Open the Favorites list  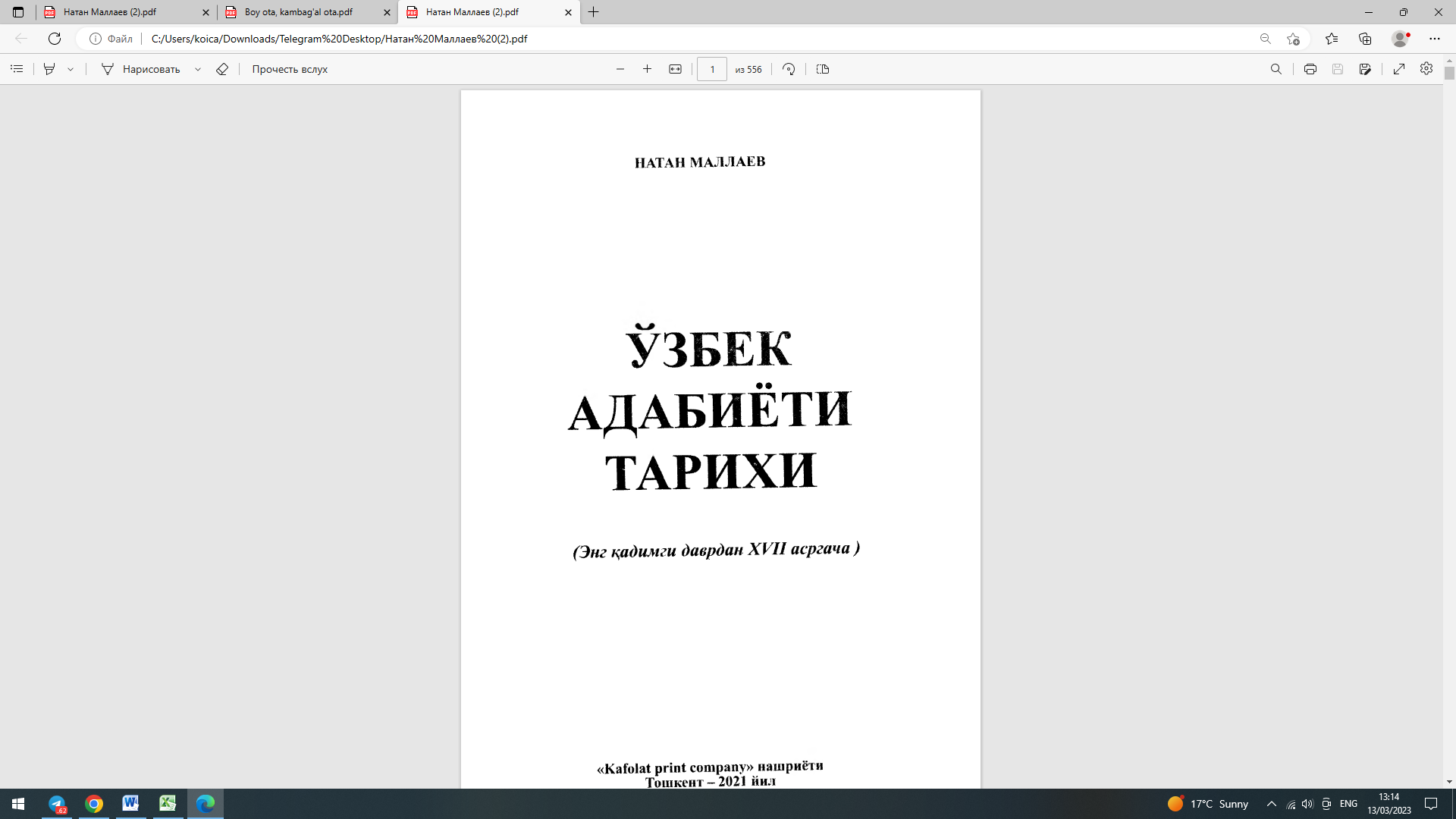tap(1332, 39)
